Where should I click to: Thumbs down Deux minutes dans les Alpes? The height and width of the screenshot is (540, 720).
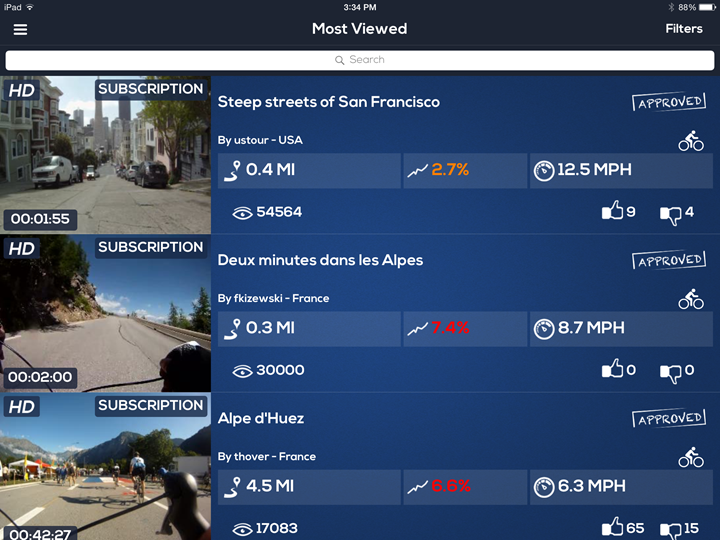670,373
